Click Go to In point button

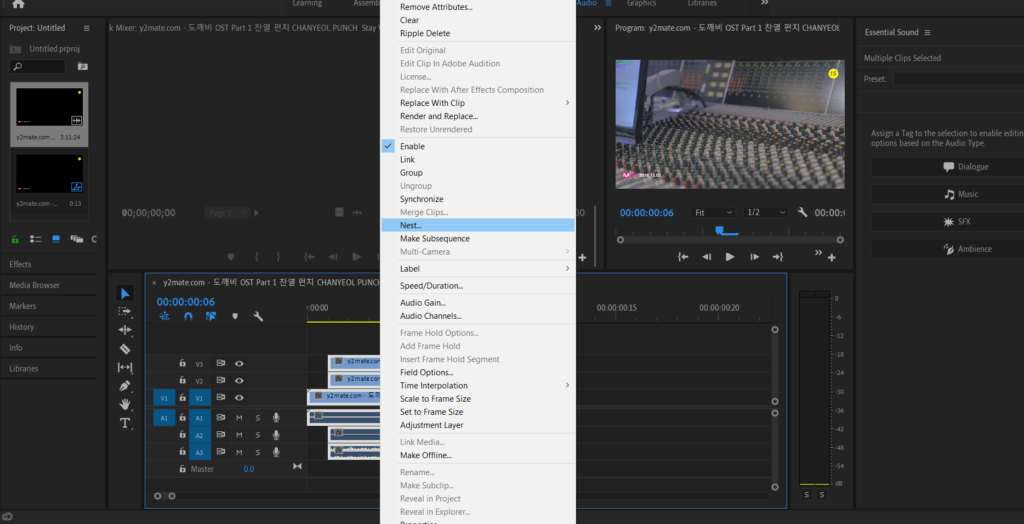click(x=683, y=257)
